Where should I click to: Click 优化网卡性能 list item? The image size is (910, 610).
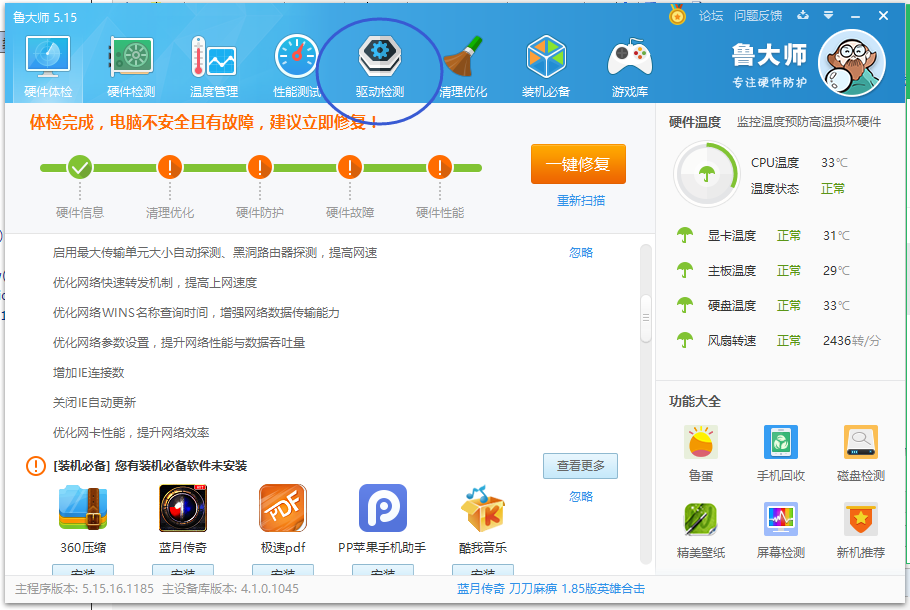(131, 433)
